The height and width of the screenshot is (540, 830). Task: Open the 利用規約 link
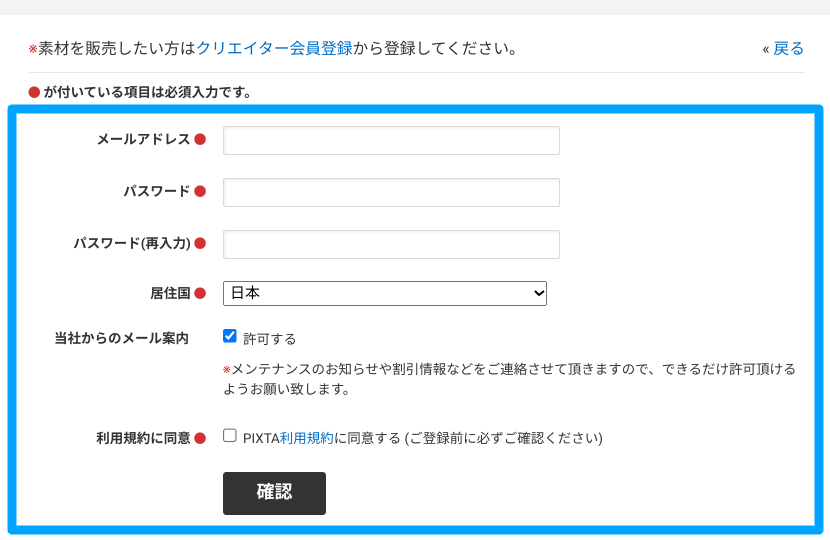point(306,438)
